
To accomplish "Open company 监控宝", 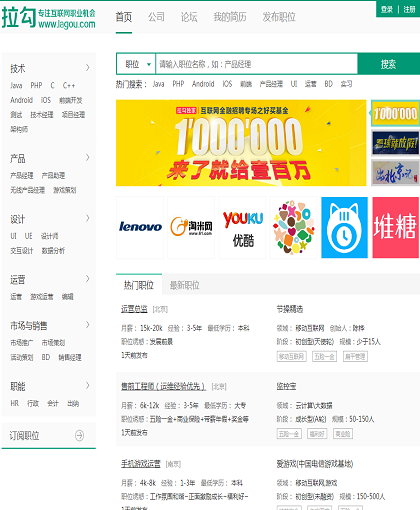I will point(286,386).
